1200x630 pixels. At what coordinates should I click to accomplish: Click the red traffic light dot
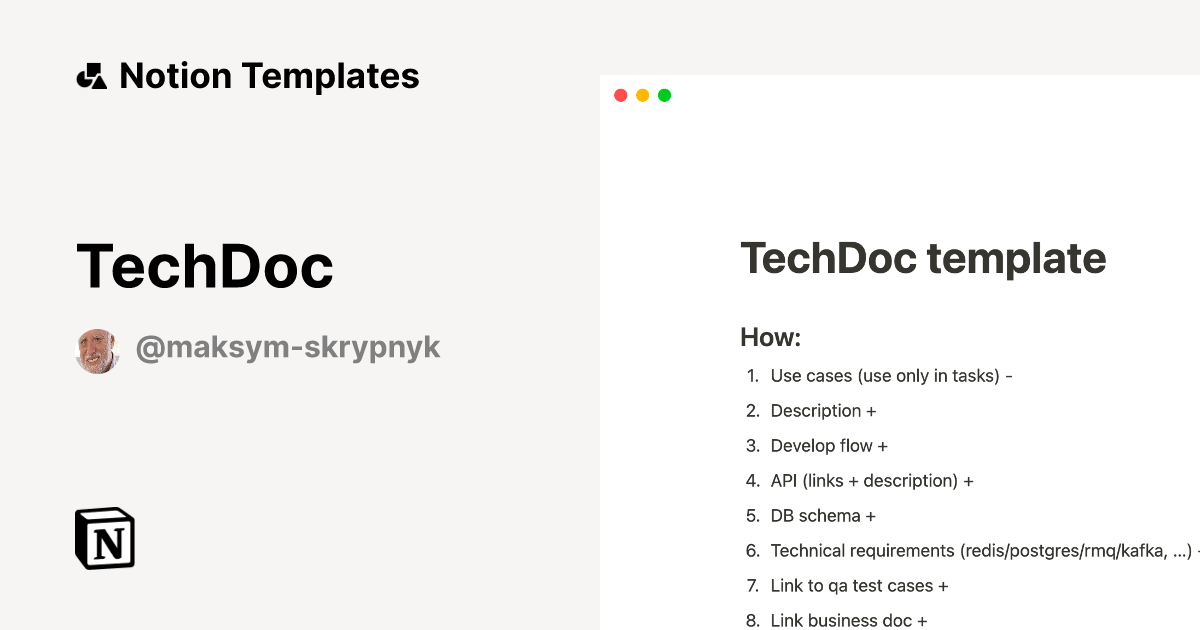point(620,94)
